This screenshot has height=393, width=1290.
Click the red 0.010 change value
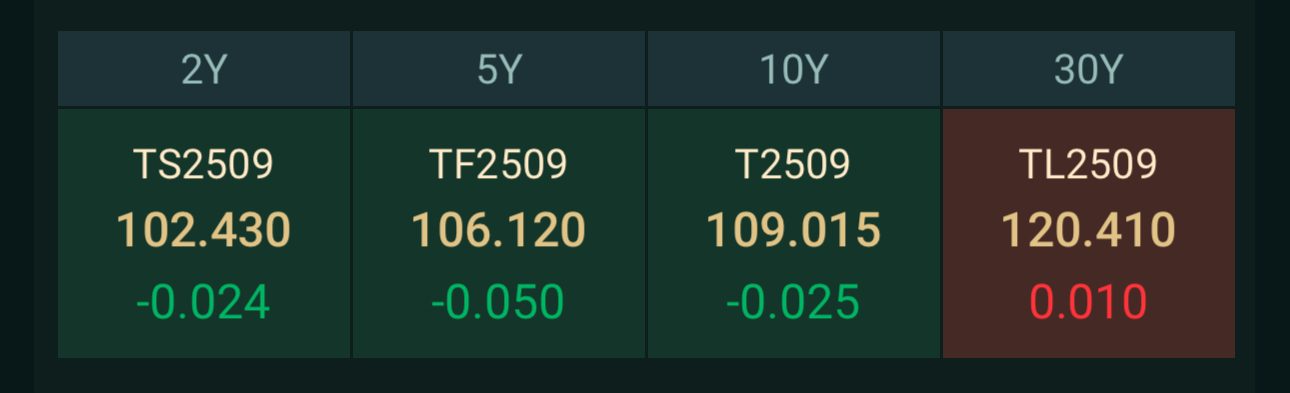1089,302
